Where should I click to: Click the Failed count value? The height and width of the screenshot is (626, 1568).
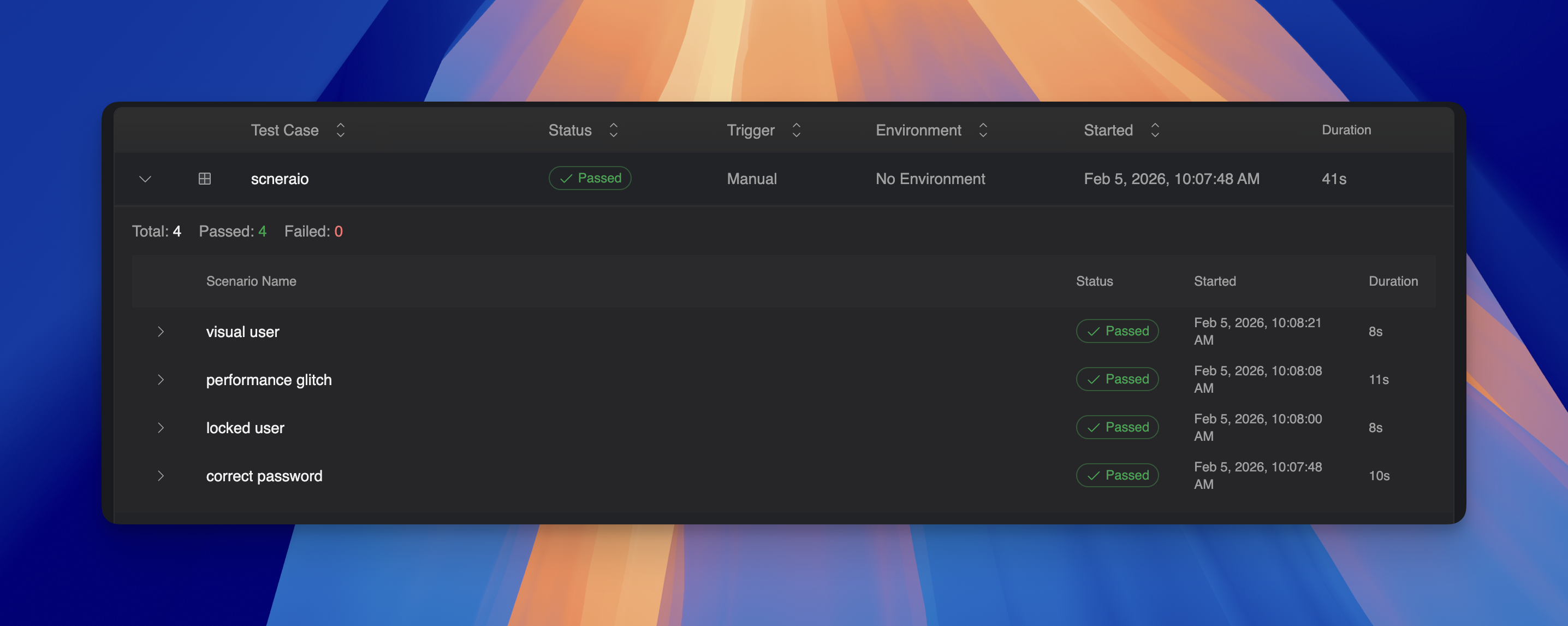(338, 232)
